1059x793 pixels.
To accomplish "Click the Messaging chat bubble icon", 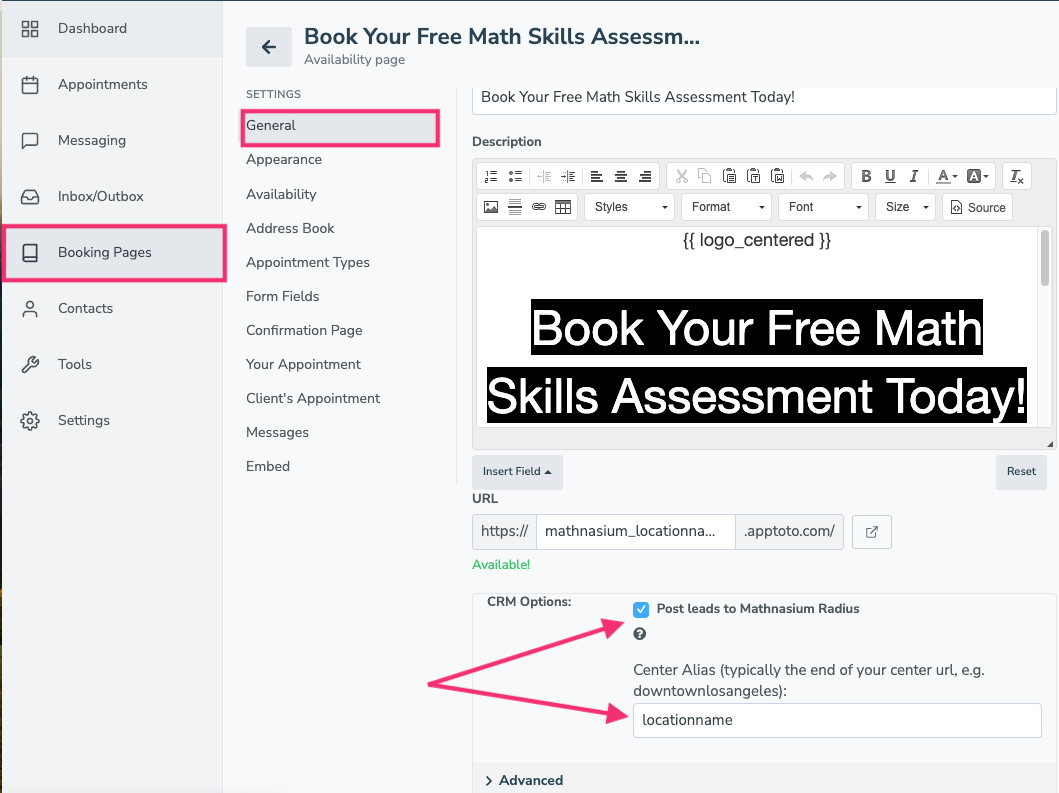I will pyautogui.click(x=30, y=140).
